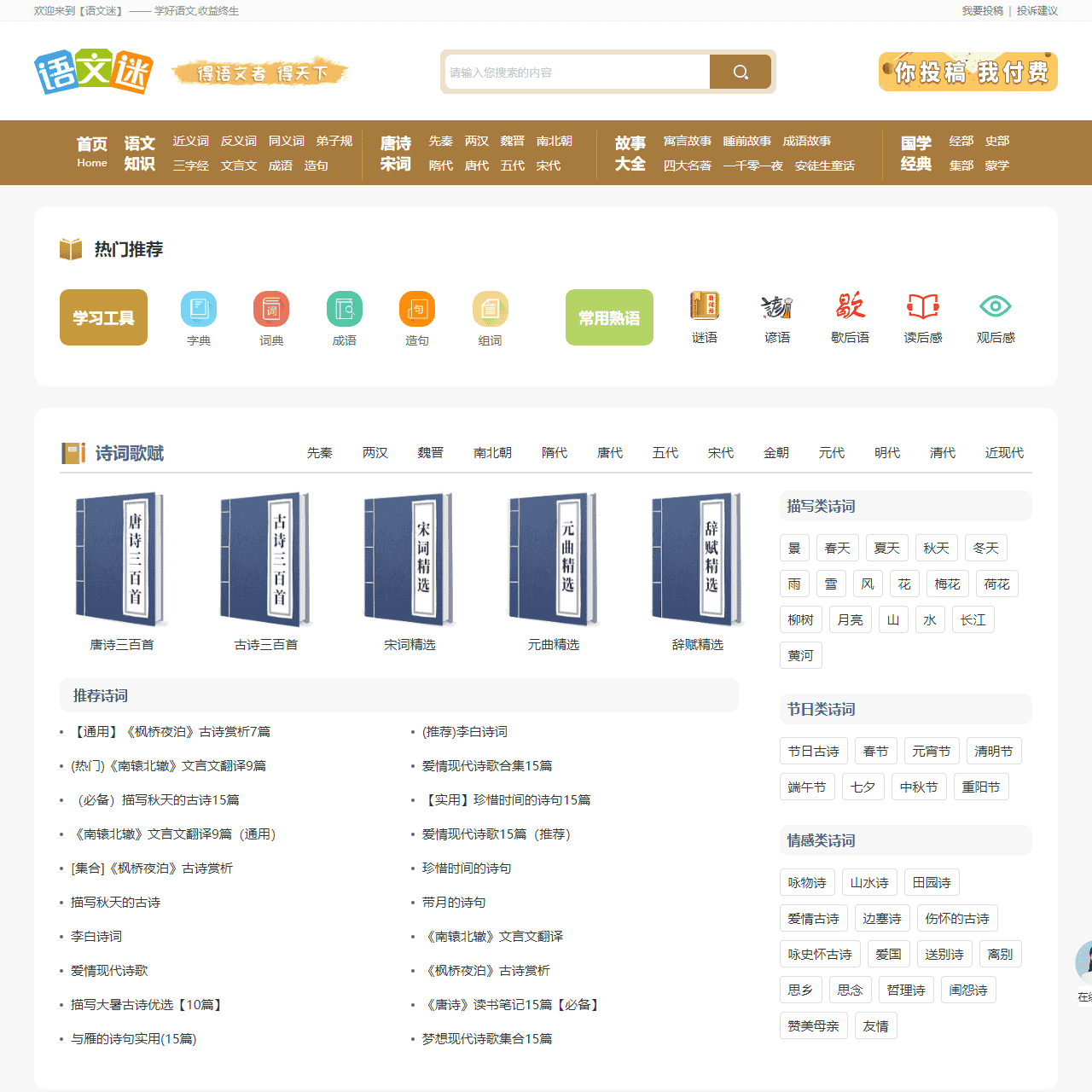Click the 歇后语 icon

[x=850, y=307]
